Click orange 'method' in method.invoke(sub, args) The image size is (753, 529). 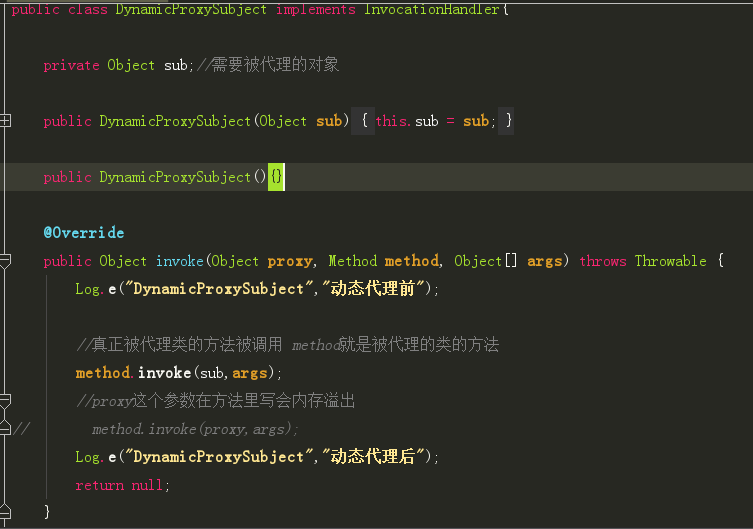click(x=103, y=373)
